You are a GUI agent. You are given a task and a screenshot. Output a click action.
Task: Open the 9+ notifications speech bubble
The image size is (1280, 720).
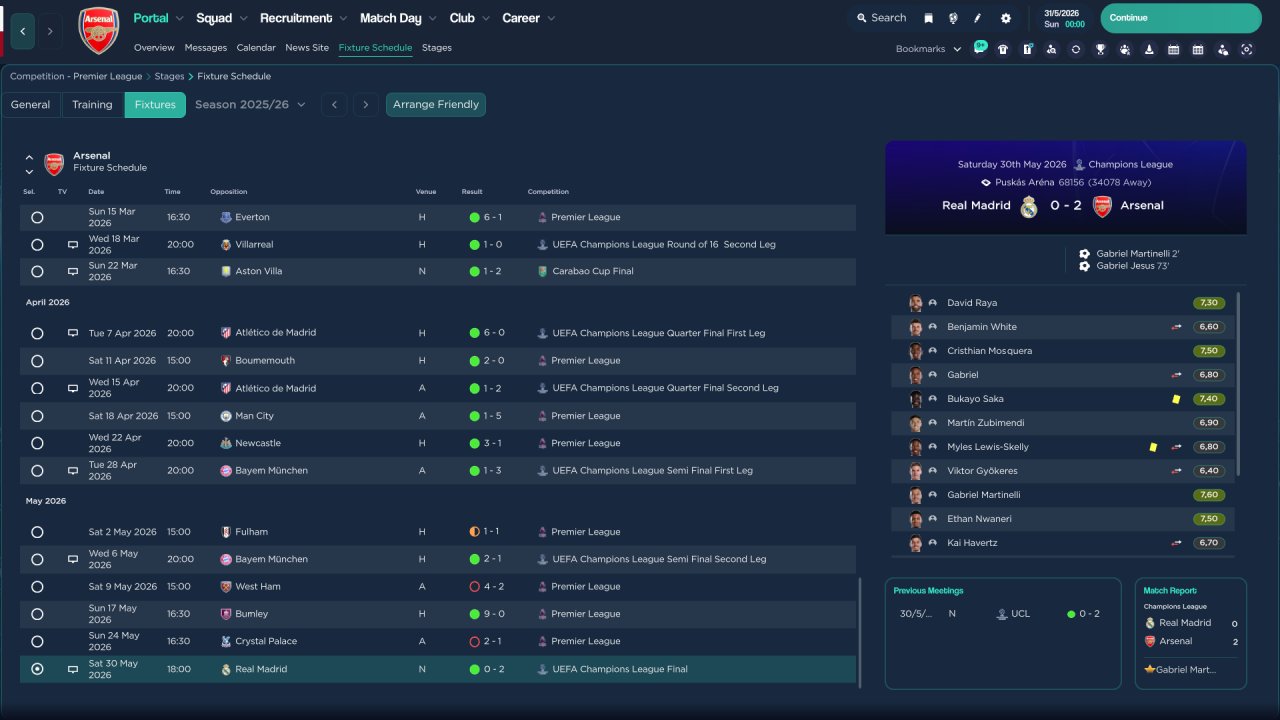click(979, 48)
